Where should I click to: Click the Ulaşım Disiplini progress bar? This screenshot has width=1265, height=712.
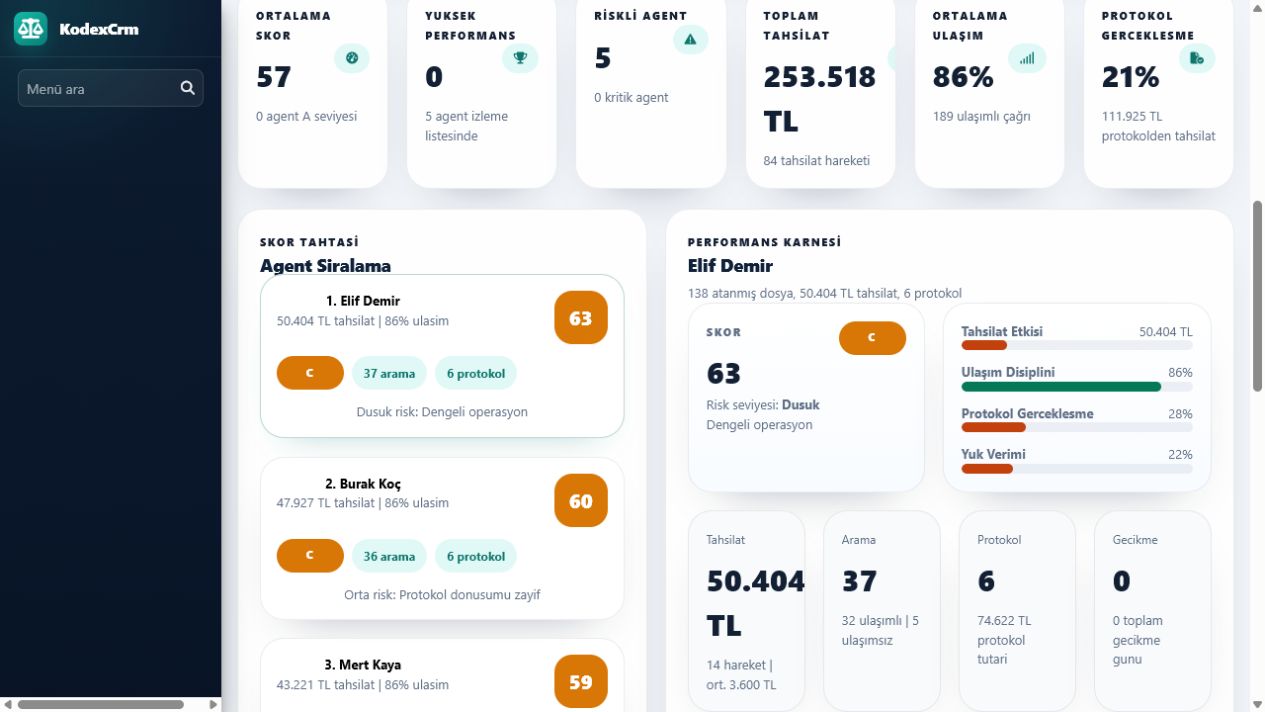[x=1077, y=386]
